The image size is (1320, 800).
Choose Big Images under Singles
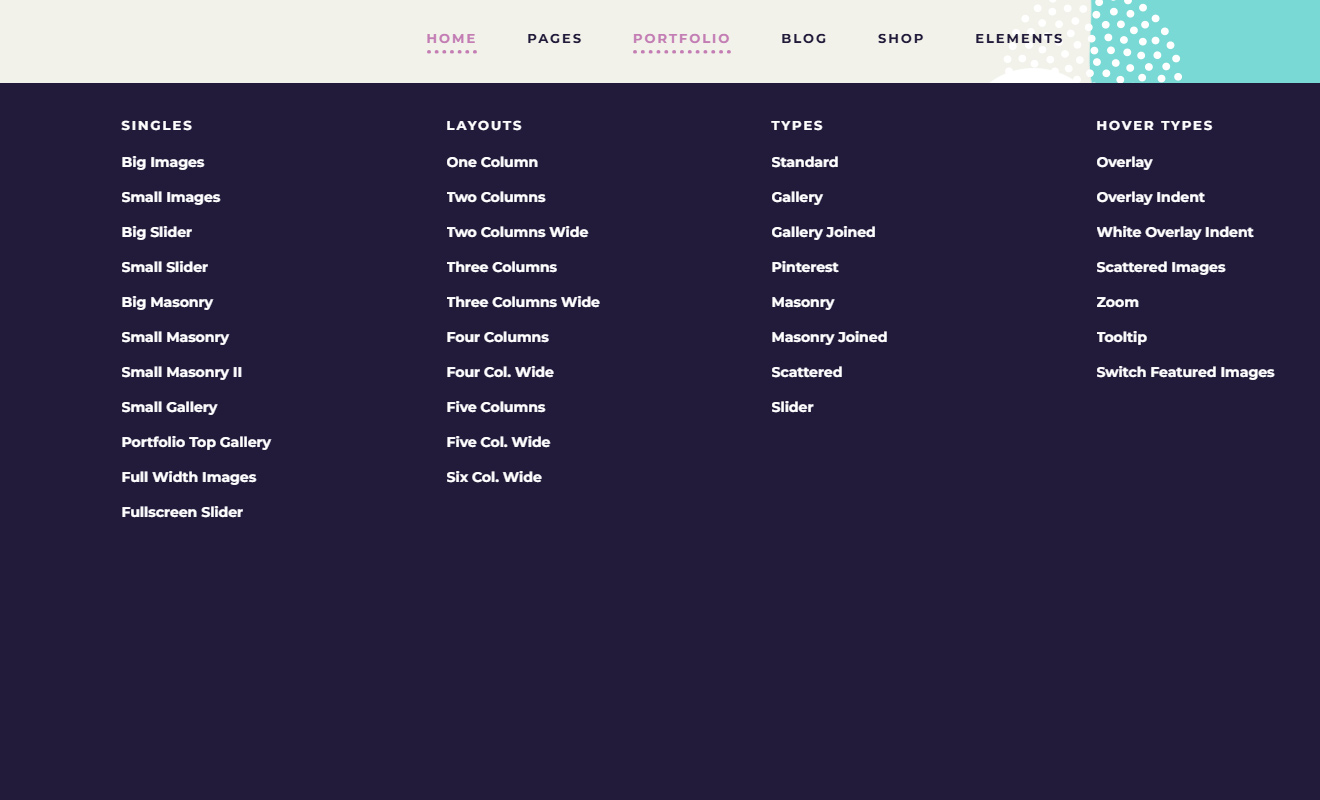[x=163, y=162]
